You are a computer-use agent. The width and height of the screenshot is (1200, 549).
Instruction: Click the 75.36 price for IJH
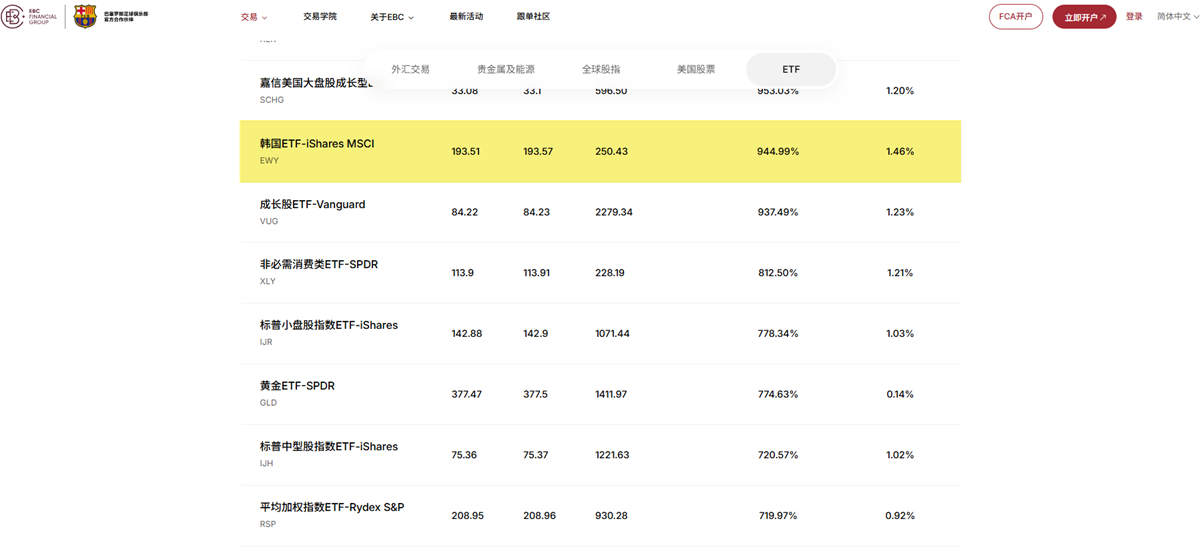tap(464, 455)
